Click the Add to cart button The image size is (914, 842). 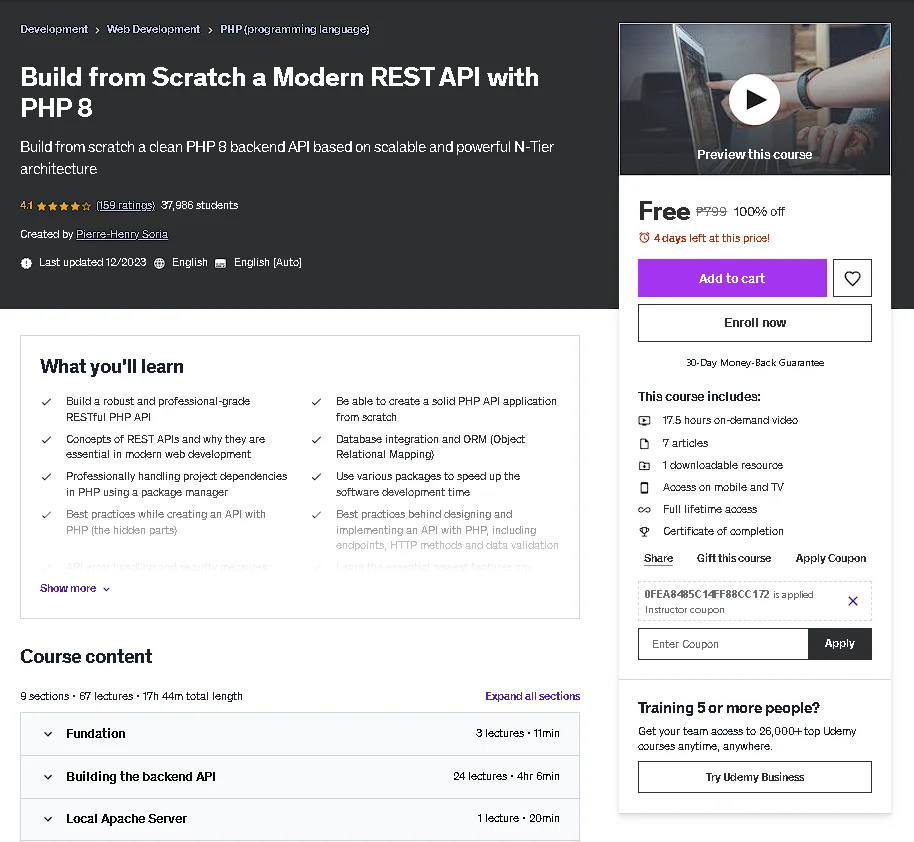pos(732,278)
